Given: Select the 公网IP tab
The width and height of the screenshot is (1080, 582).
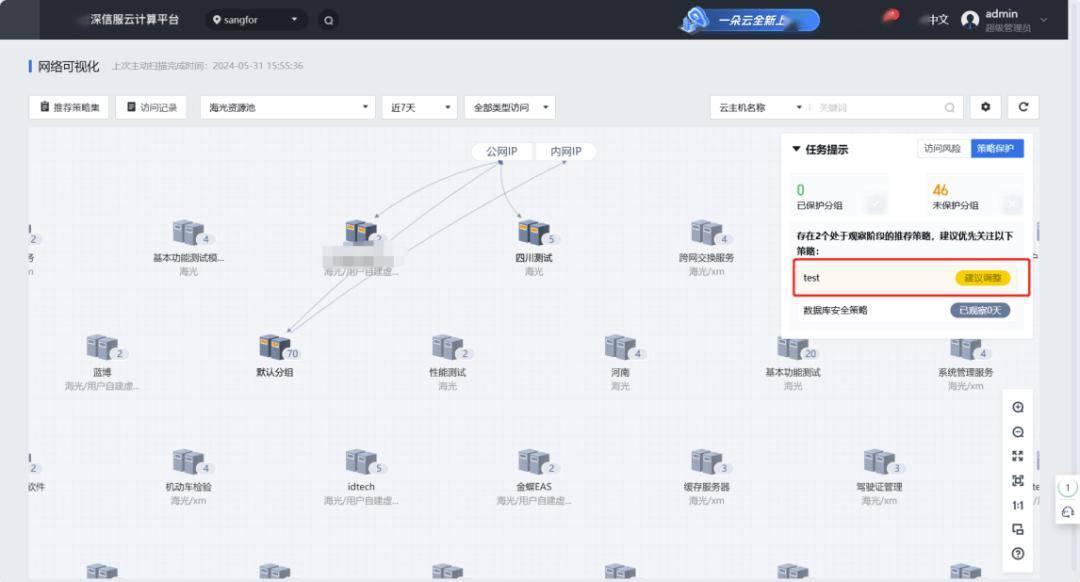Looking at the screenshot, I should [x=501, y=151].
